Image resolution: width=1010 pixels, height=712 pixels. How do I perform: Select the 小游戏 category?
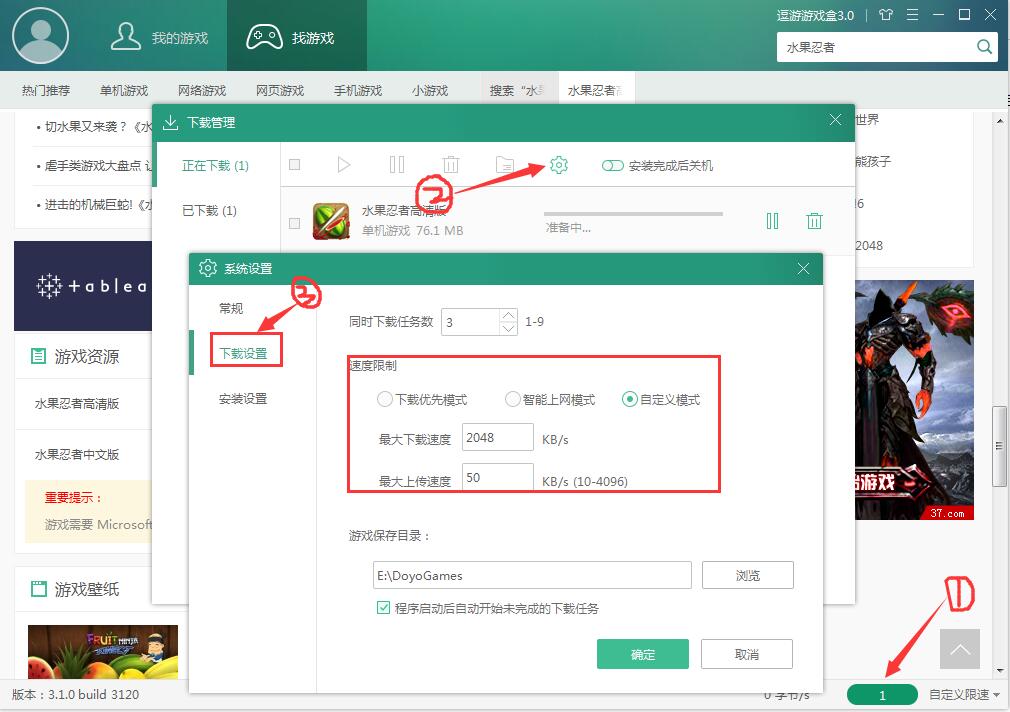click(x=430, y=90)
